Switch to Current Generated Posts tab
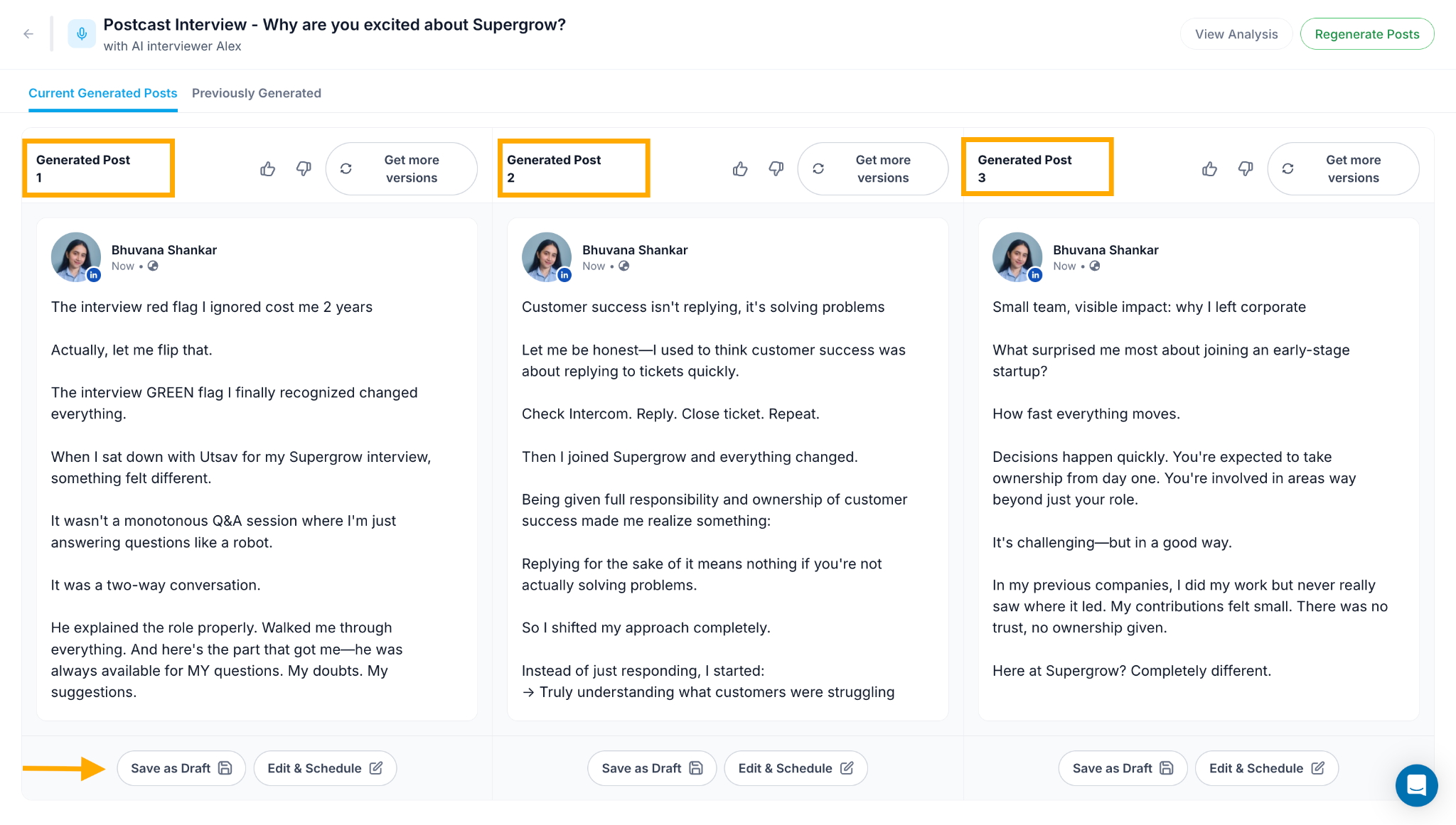1456x825 pixels. point(103,93)
